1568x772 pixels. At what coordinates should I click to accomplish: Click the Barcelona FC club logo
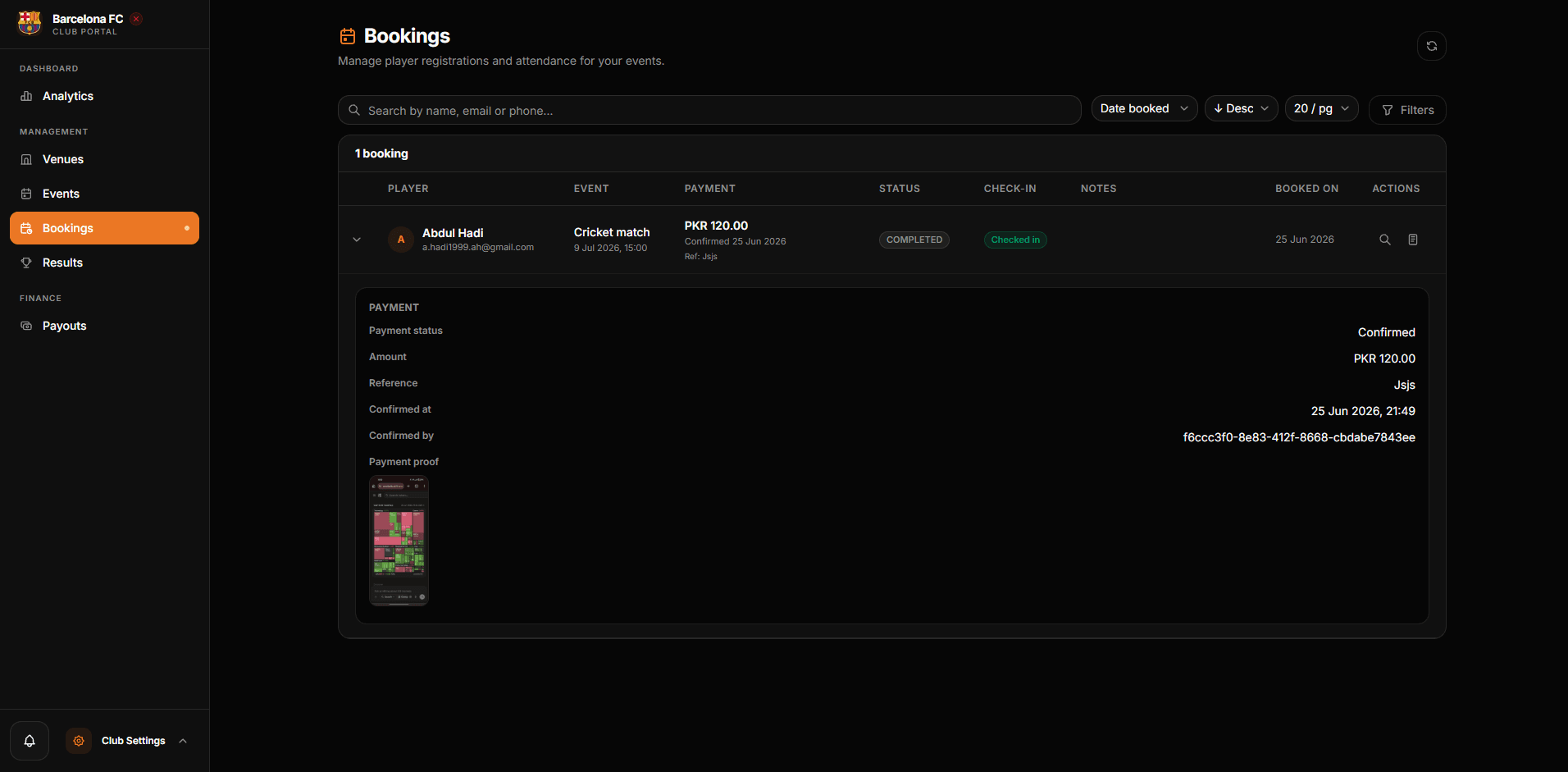(30, 23)
